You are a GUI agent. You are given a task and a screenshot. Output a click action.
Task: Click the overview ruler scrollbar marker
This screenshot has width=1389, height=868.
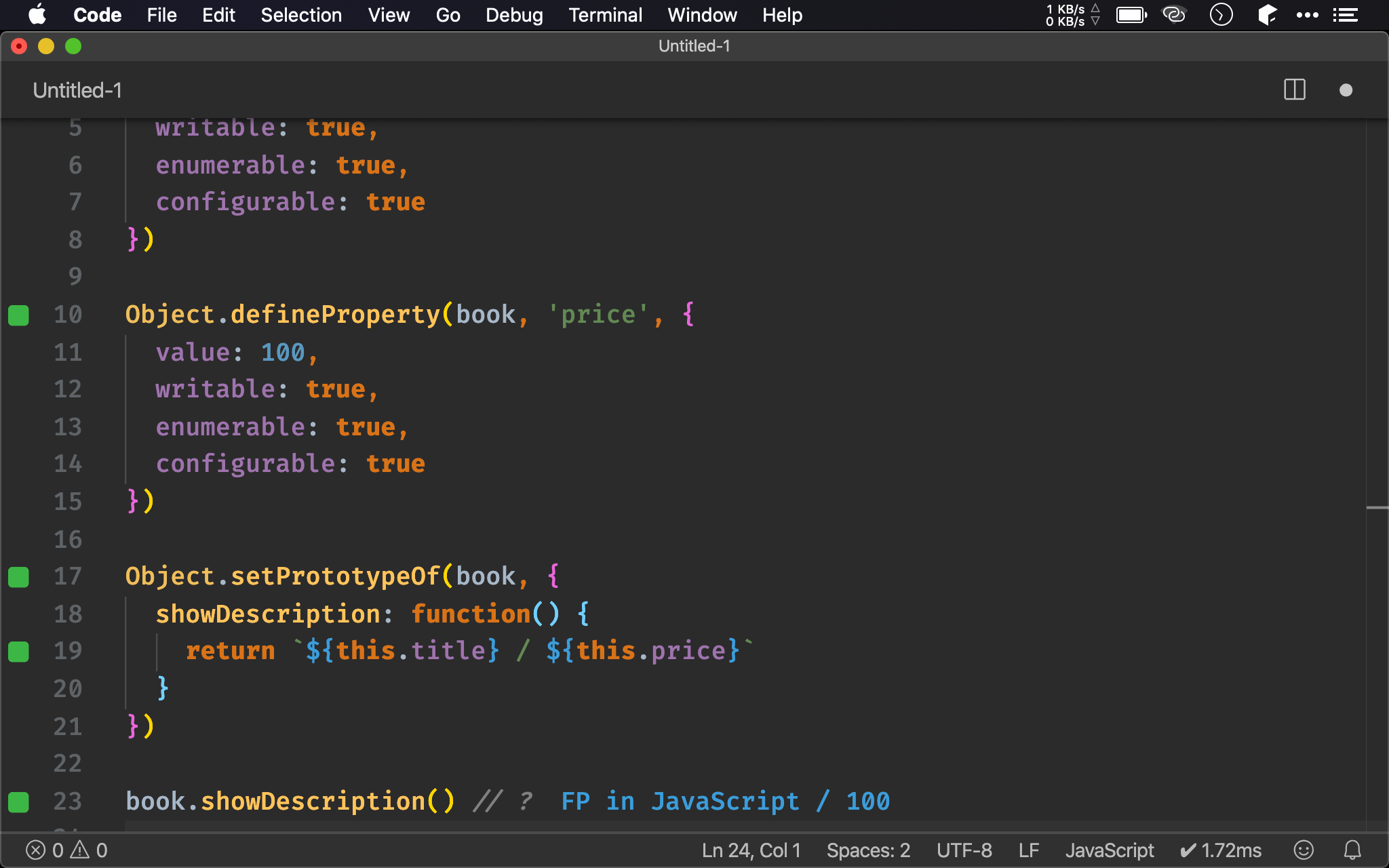pyautogui.click(x=1377, y=507)
